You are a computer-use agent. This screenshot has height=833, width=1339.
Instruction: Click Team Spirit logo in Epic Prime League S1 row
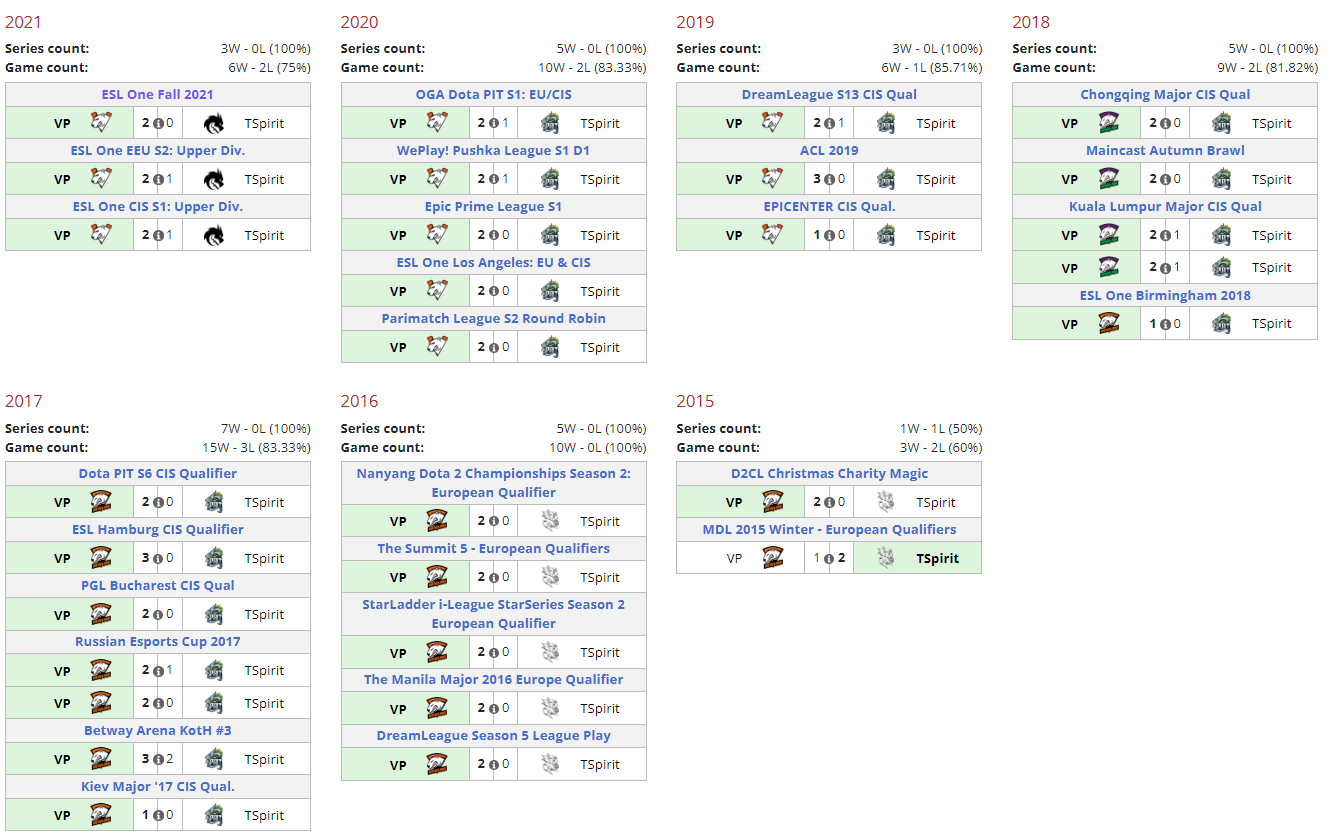[x=550, y=235]
